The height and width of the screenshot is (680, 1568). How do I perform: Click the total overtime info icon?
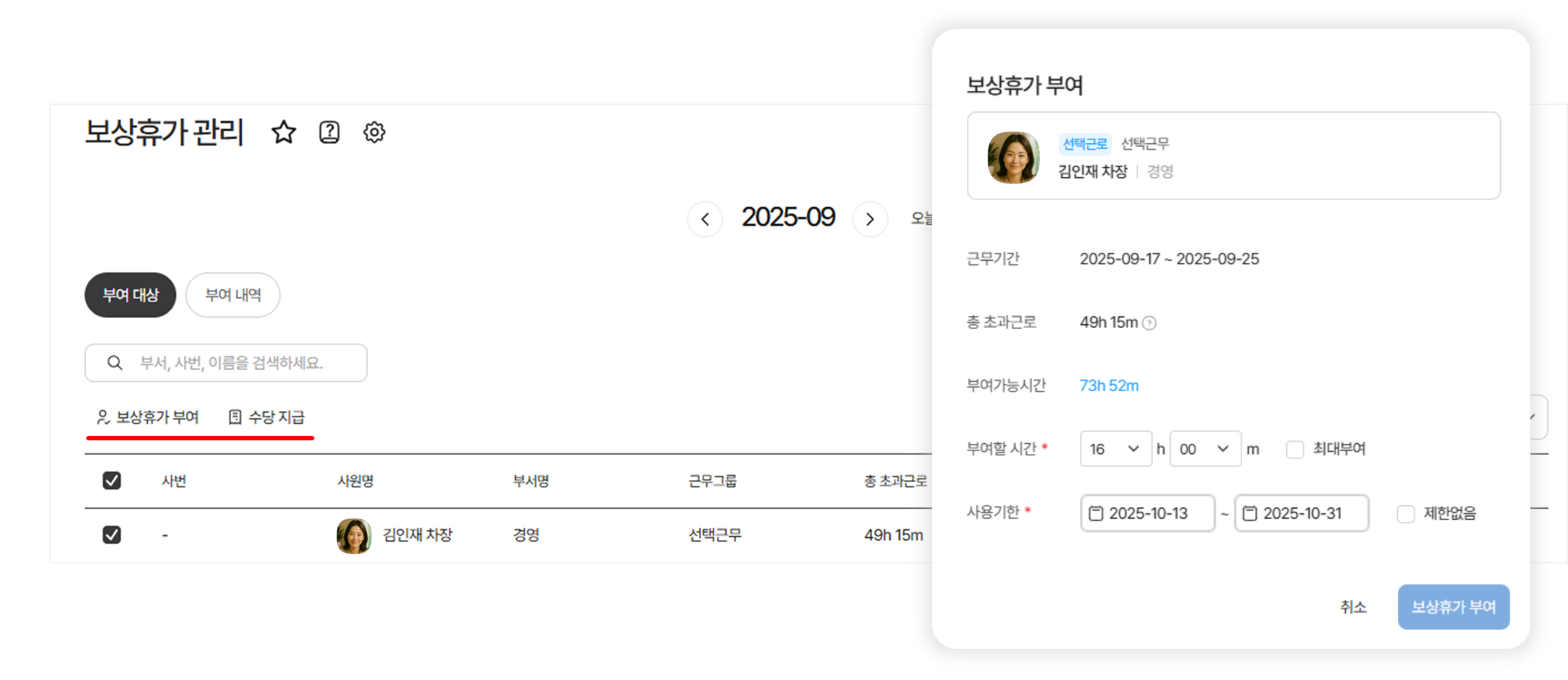(x=1149, y=323)
